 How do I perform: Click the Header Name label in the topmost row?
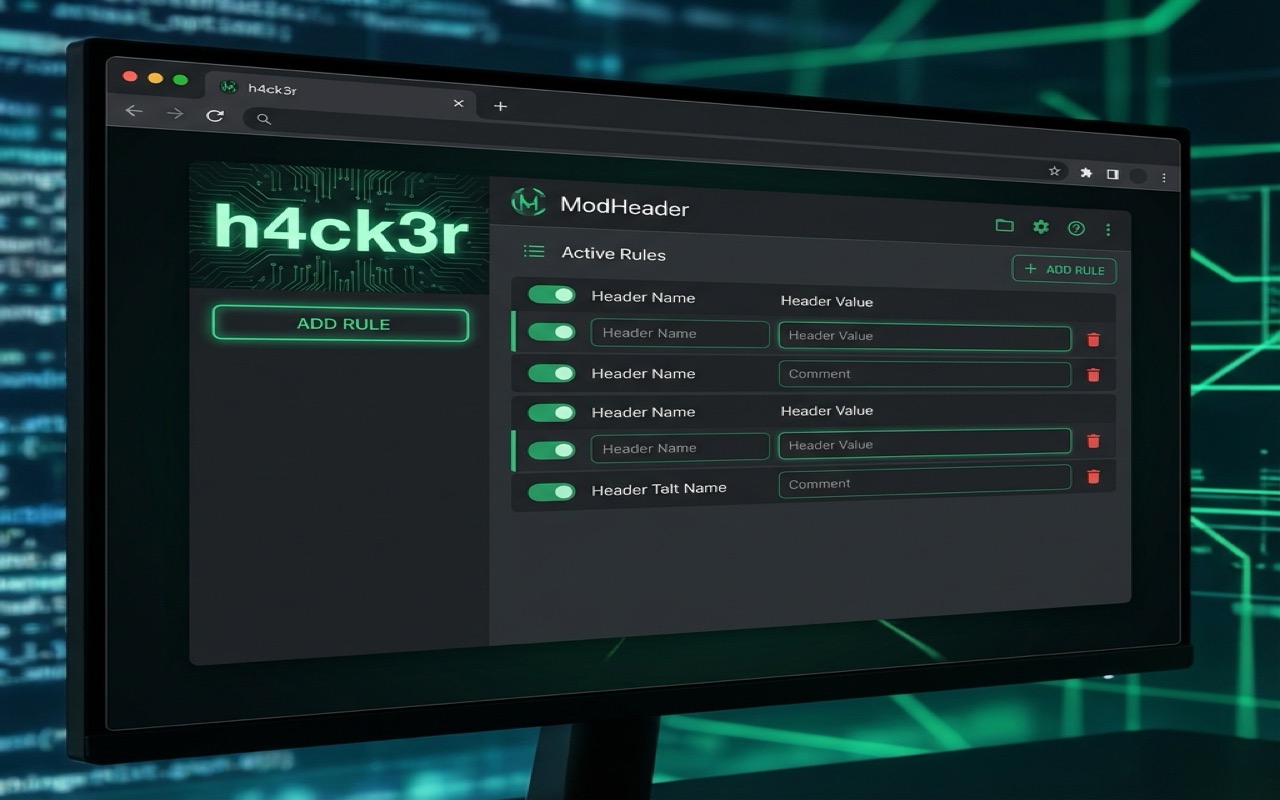(x=643, y=297)
